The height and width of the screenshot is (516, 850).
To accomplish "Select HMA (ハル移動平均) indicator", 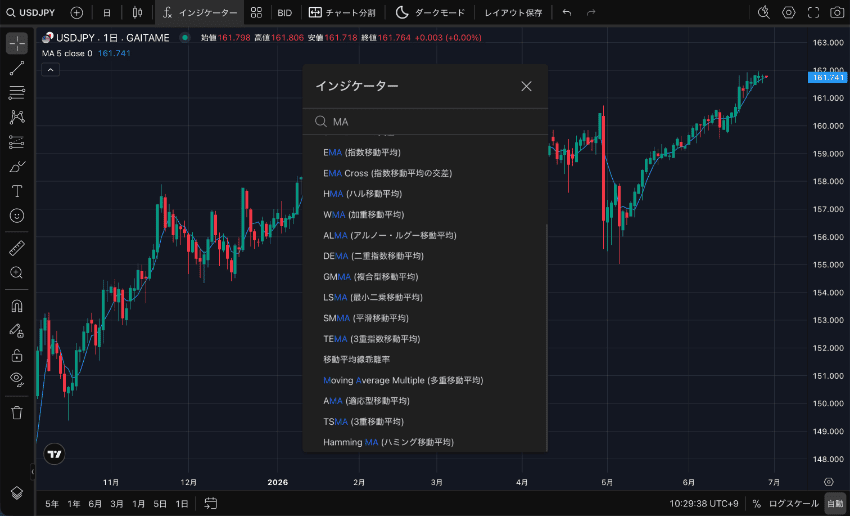I will click(x=426, y=194).
